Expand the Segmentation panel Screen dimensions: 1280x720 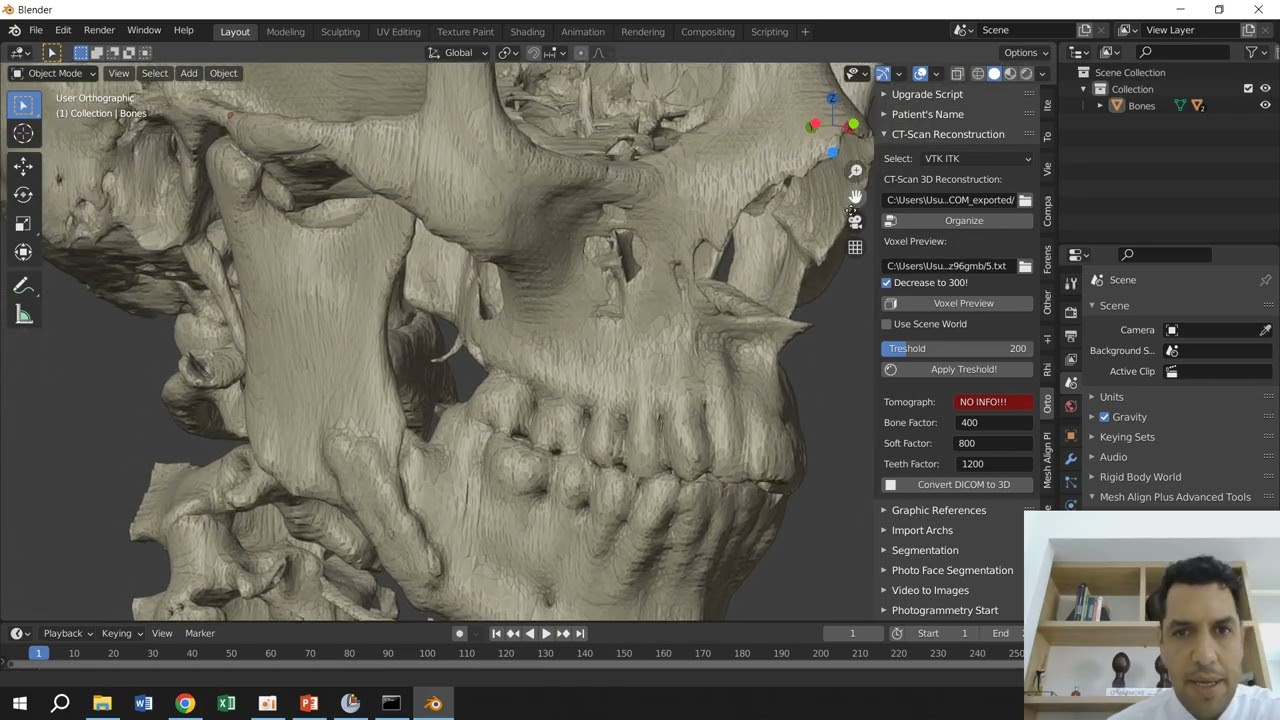coord(924,550)
